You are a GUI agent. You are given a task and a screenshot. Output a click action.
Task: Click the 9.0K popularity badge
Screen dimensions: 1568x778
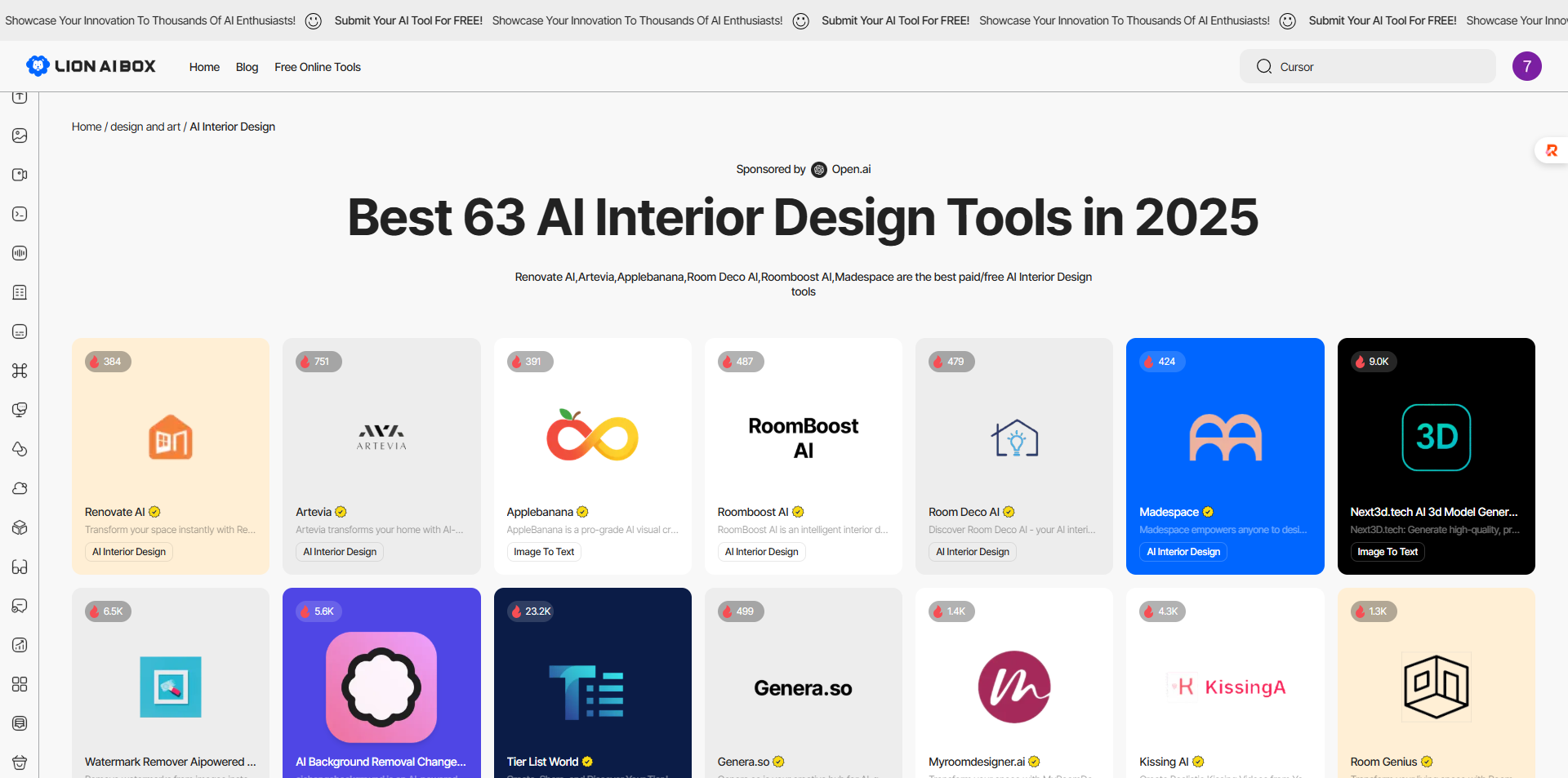[1374, 362]
